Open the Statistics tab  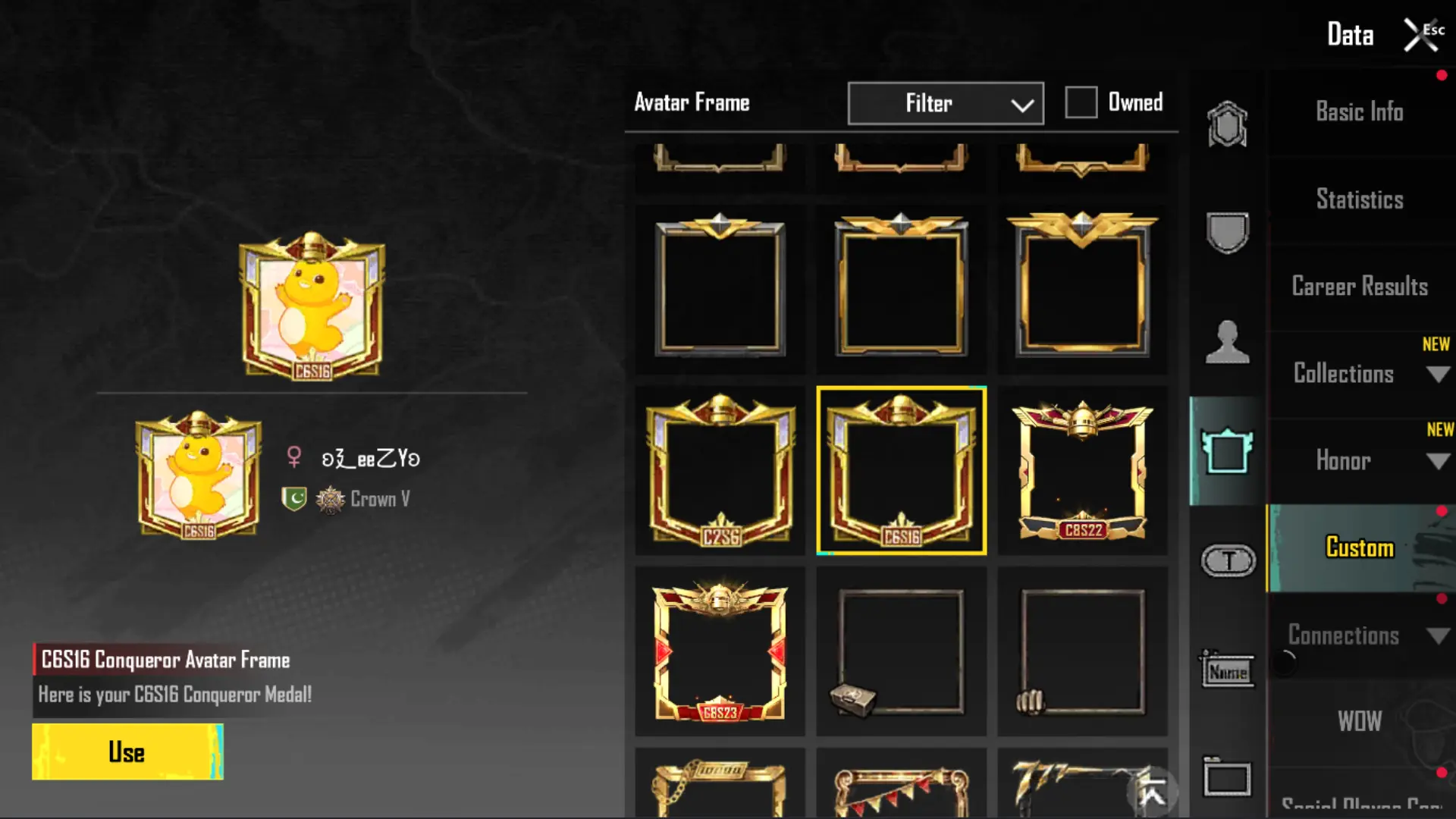1360,199
